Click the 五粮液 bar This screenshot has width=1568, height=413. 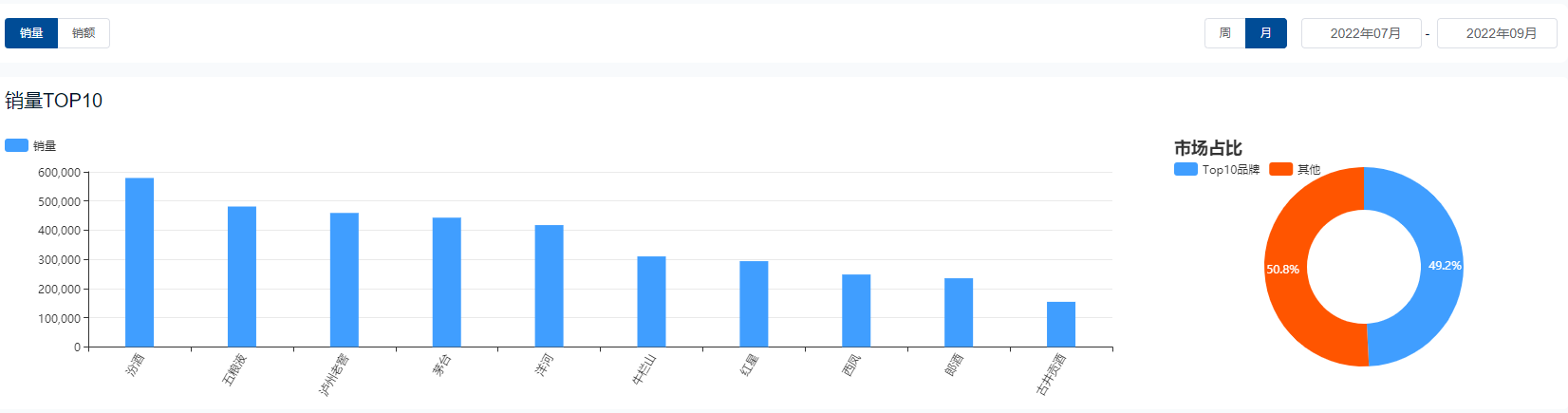coord(242,276)
